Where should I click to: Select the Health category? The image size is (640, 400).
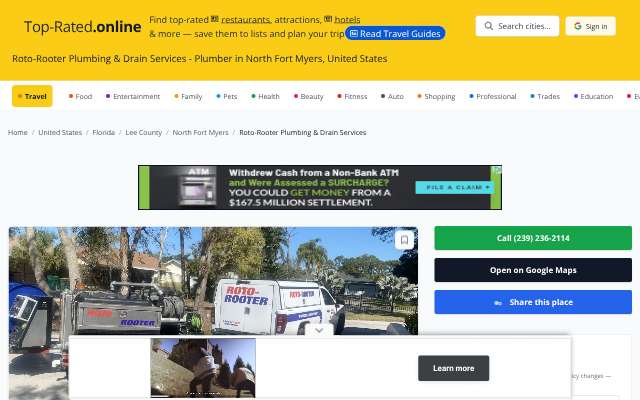[x=265, y=96]
